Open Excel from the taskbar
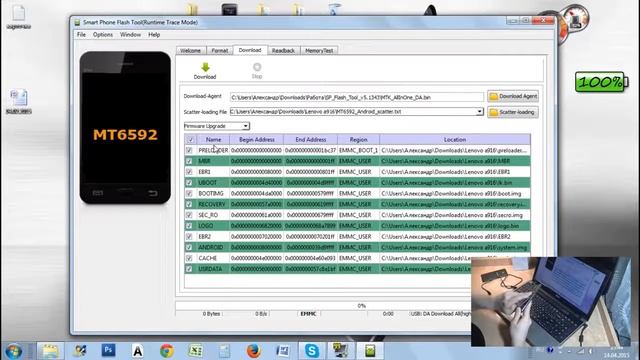 (x=196, y=351)
